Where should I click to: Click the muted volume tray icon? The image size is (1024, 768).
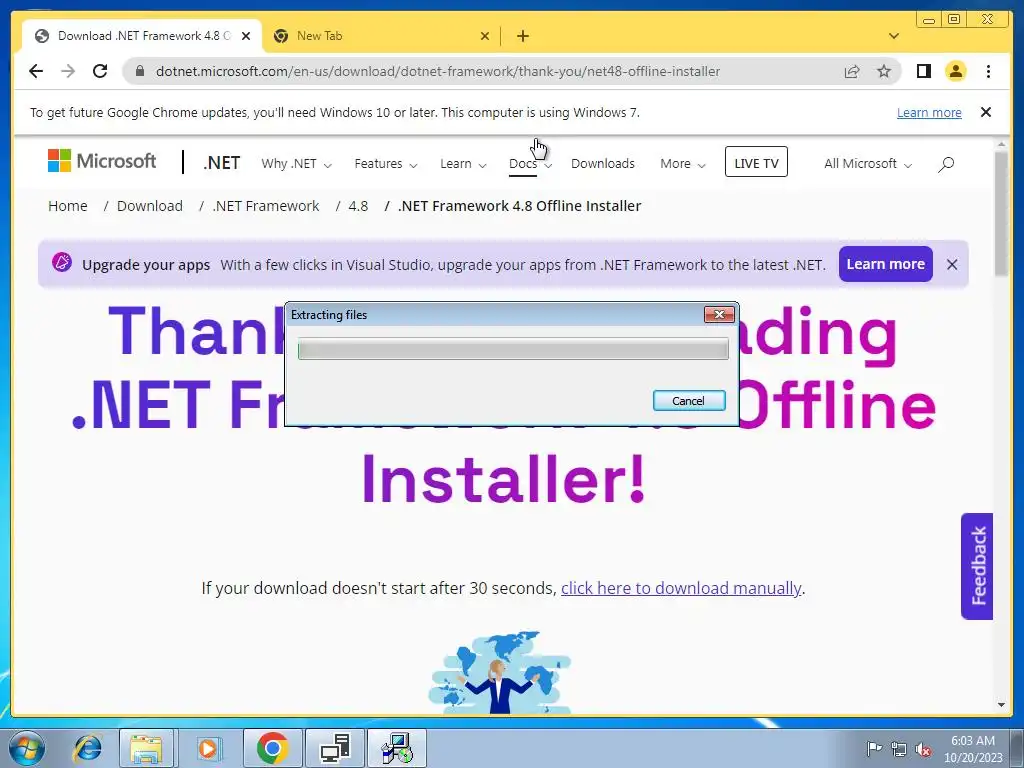coord(923,749)
